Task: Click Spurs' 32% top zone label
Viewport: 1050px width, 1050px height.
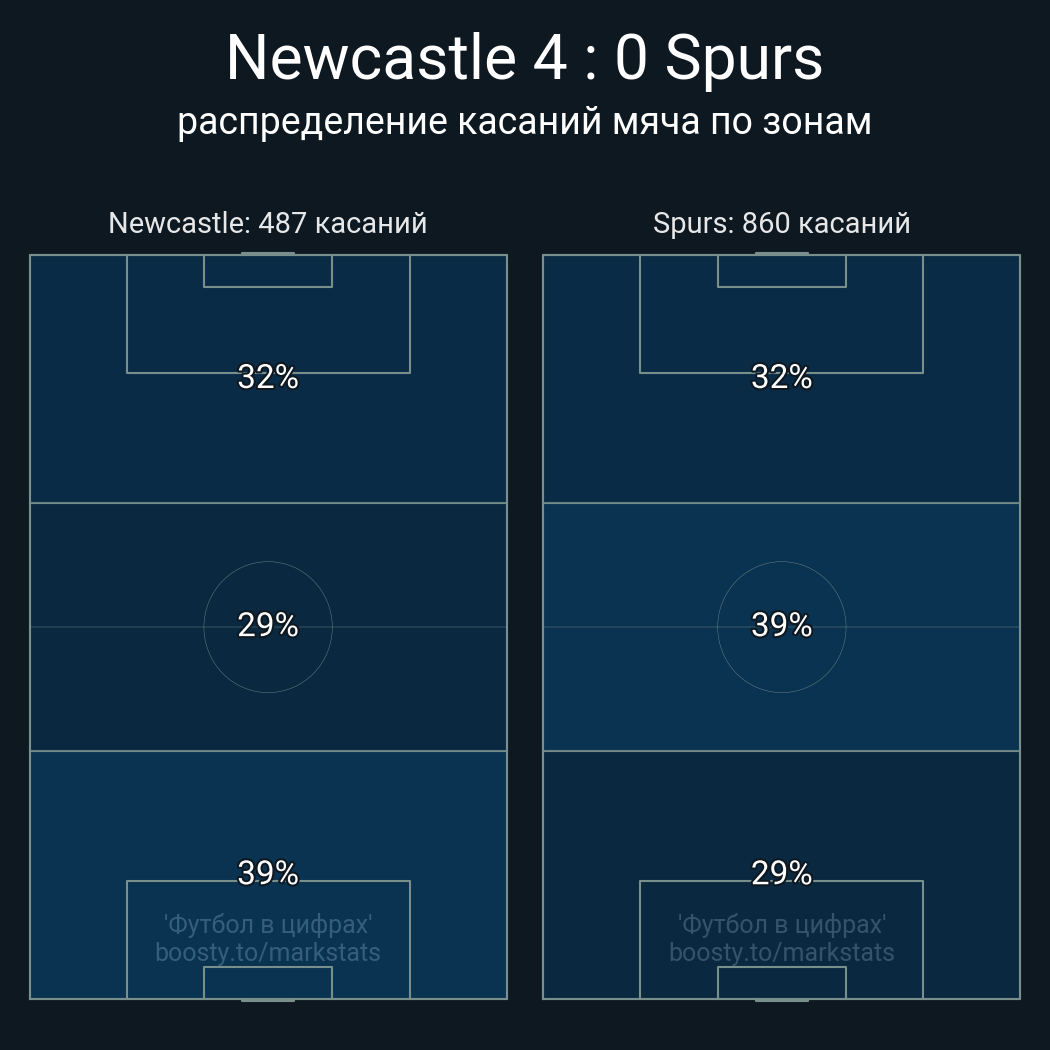Action: coord(781,377)
